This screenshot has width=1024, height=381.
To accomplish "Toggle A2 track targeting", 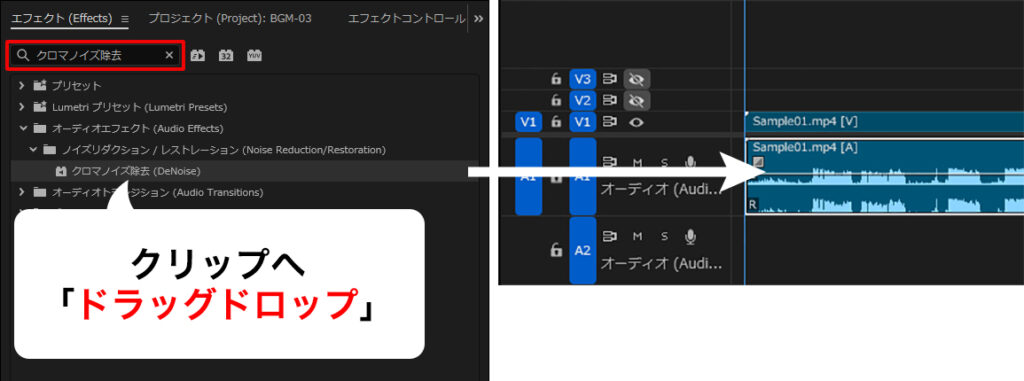I will (583, 250).
